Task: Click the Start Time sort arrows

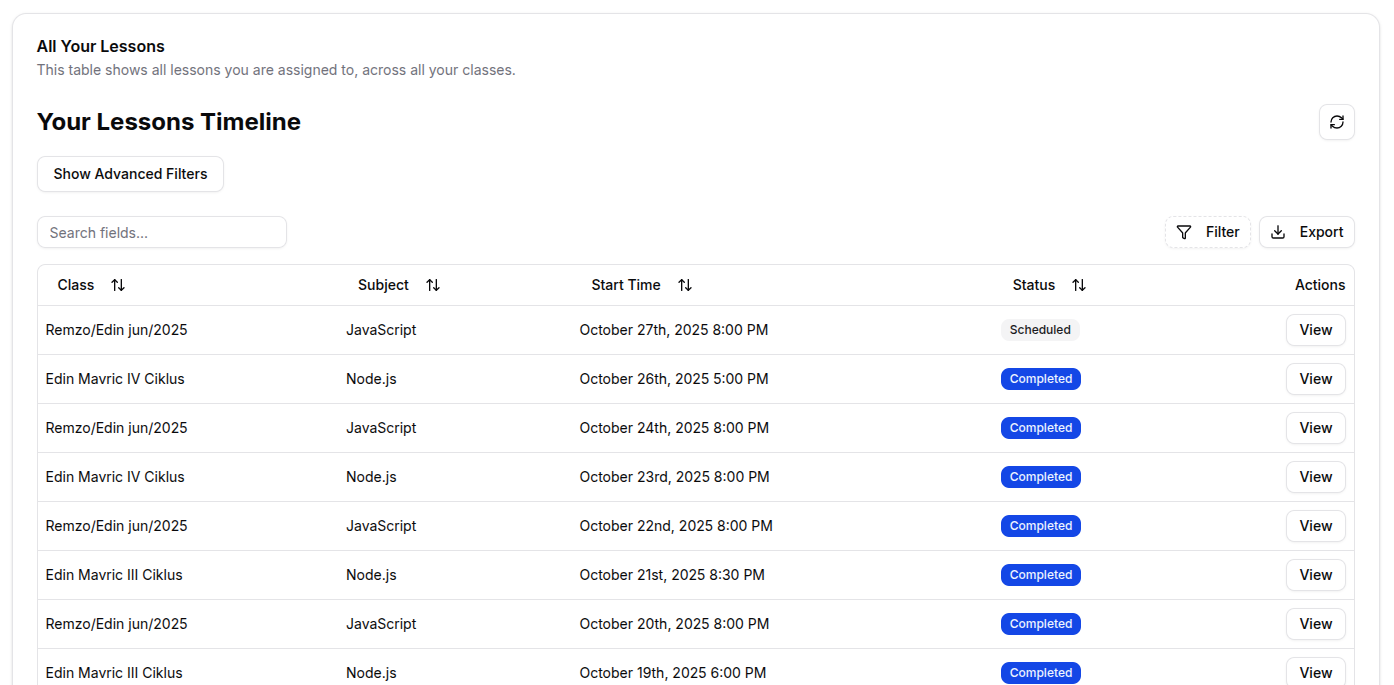Action: click(685, 285)
